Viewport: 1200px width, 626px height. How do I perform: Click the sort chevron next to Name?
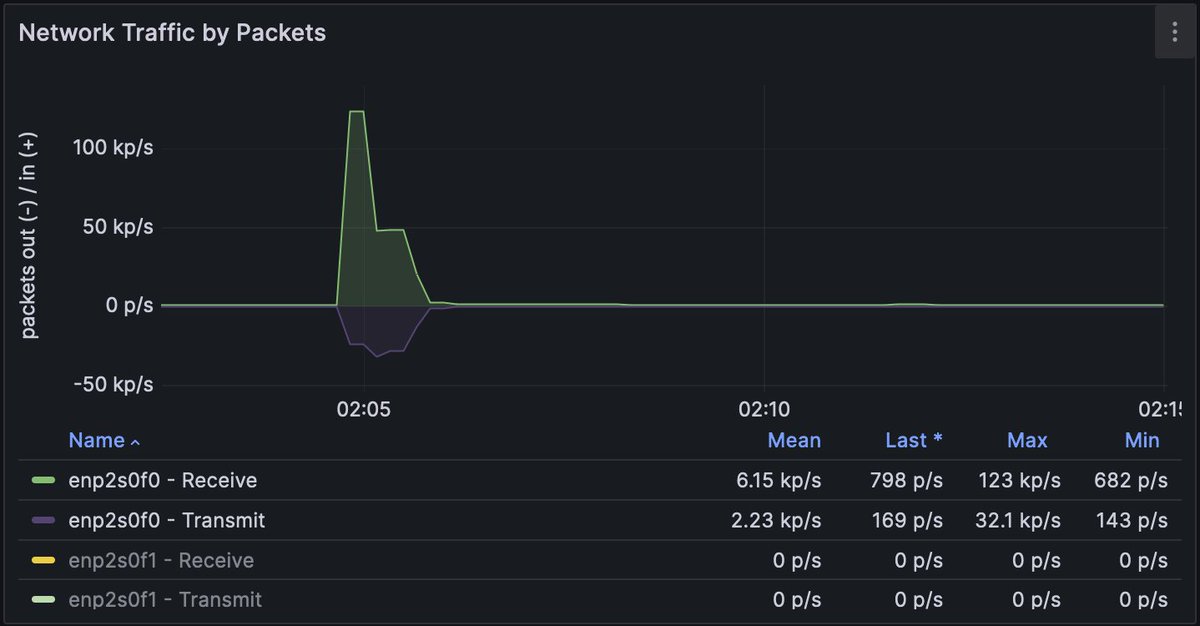tap(134, 441)
